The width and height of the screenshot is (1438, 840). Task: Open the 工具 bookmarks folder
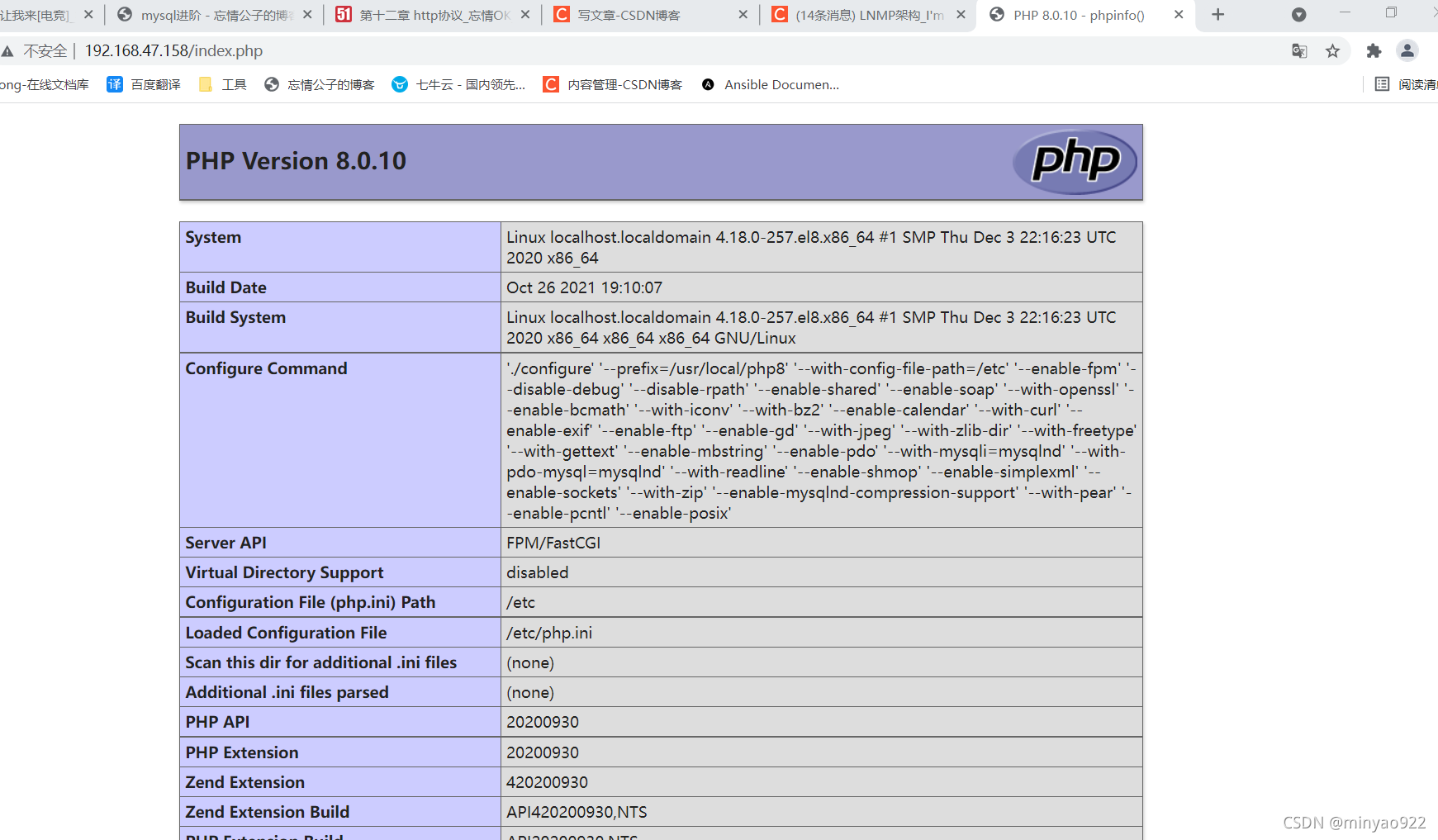223,85
